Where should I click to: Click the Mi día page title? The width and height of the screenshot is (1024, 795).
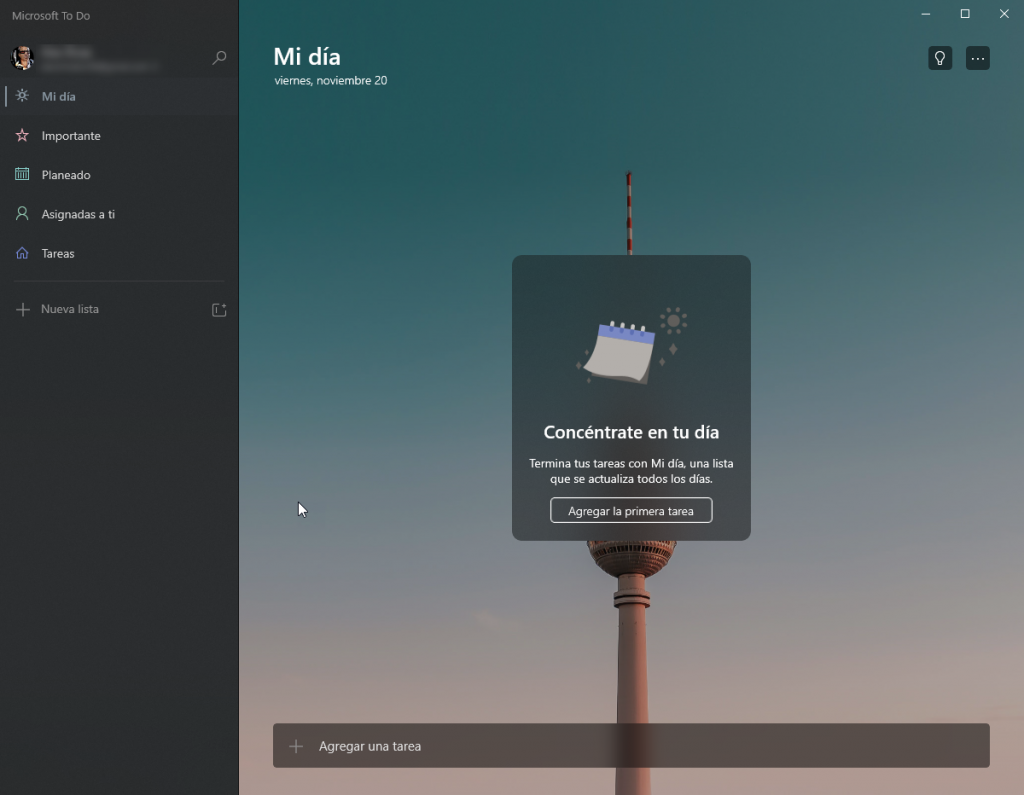click(x=307, y=57)
